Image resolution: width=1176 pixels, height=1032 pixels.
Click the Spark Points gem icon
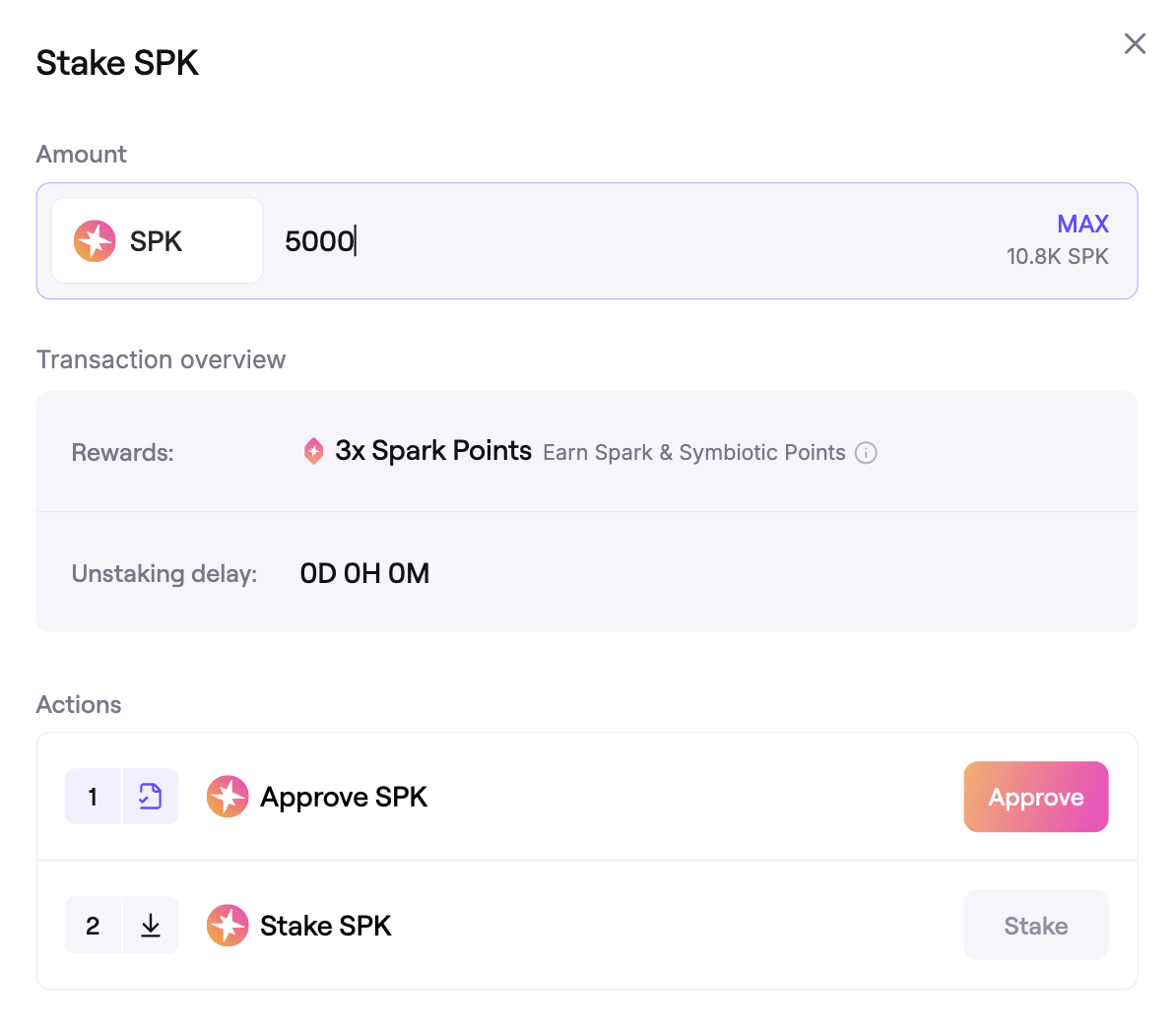click(313, 451)
